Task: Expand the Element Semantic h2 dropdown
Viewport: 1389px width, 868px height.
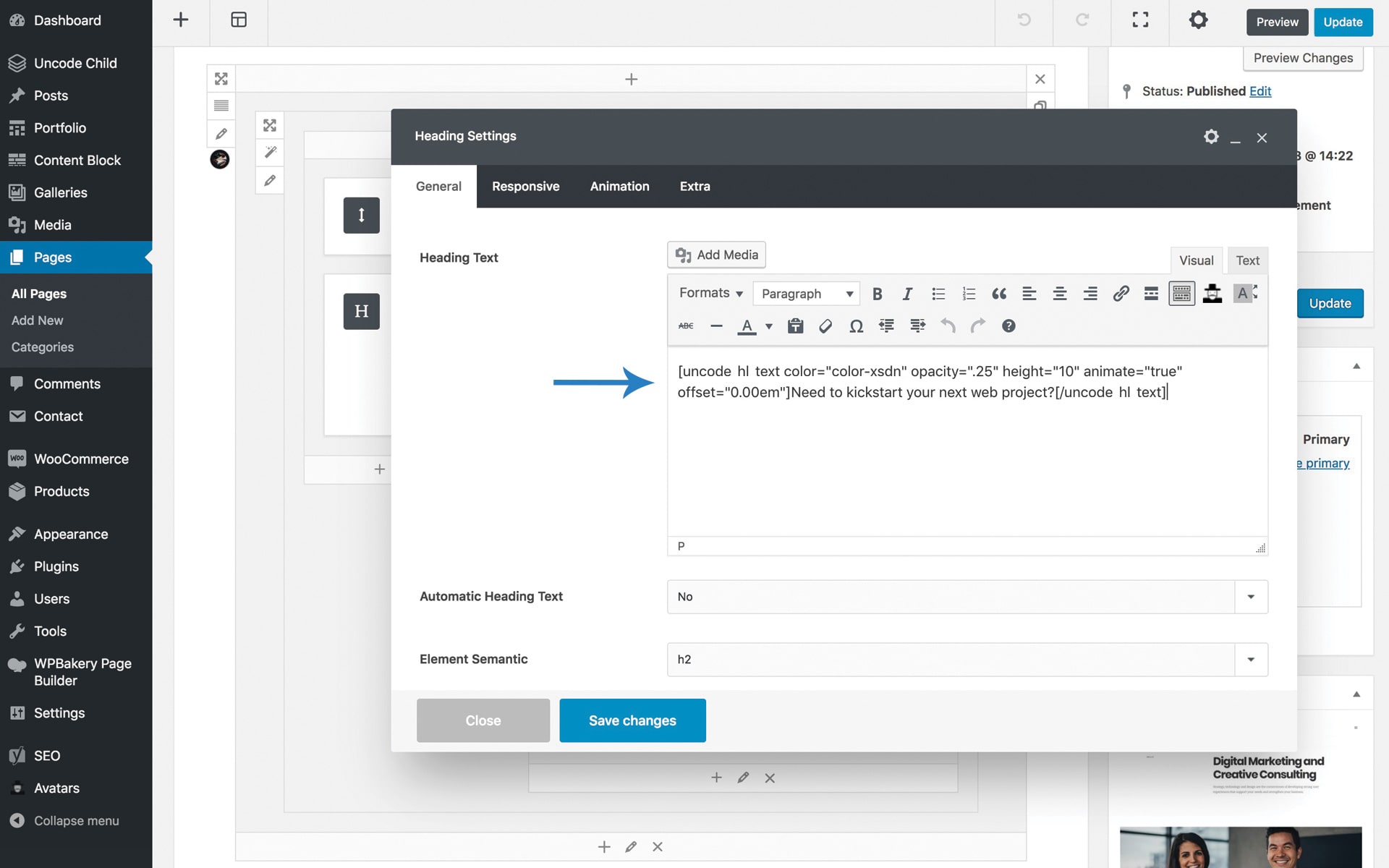Action: coord(1251,660)
